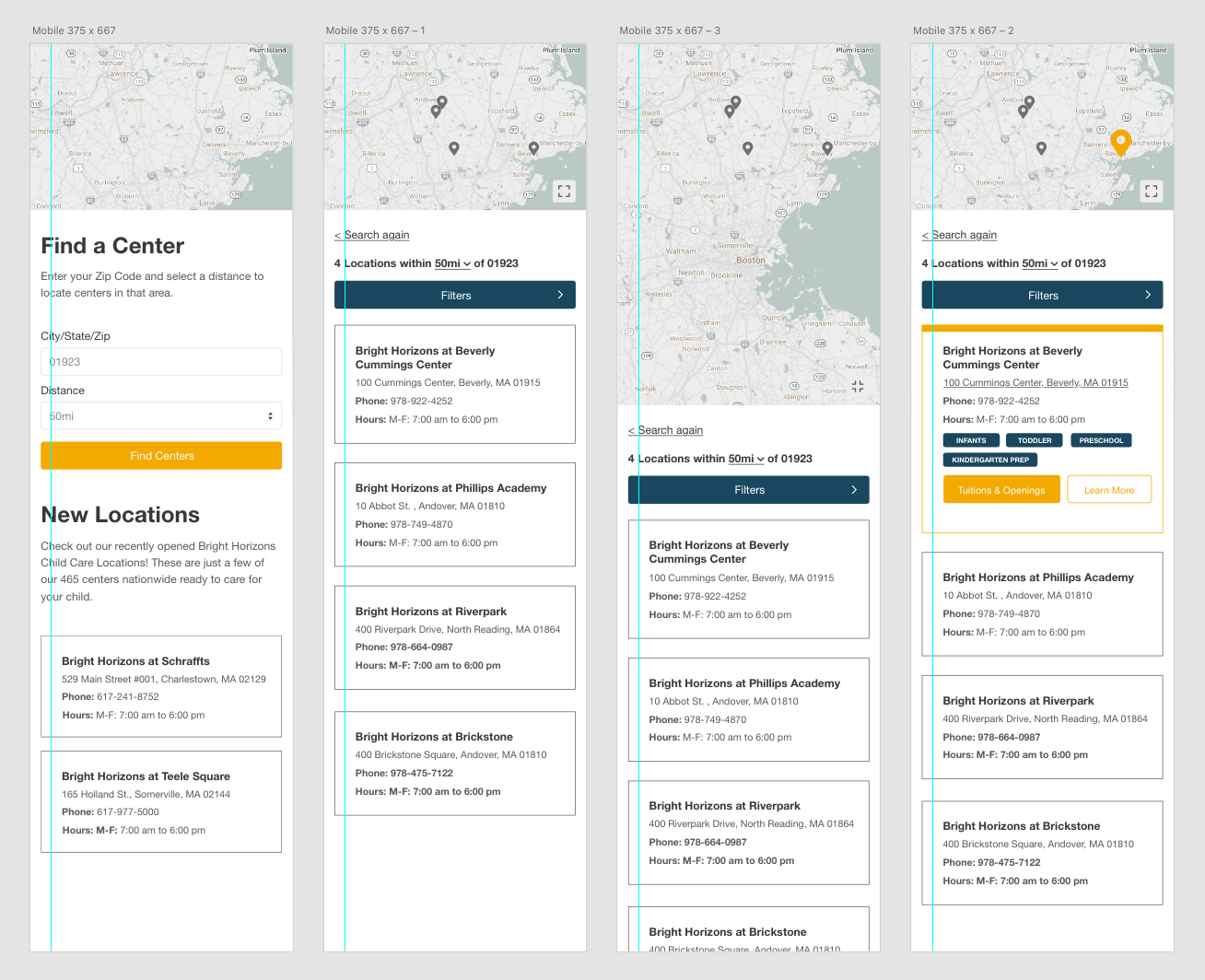Open the Beverly Cummings Center card in frame '– 1'

tap(455, 384)
